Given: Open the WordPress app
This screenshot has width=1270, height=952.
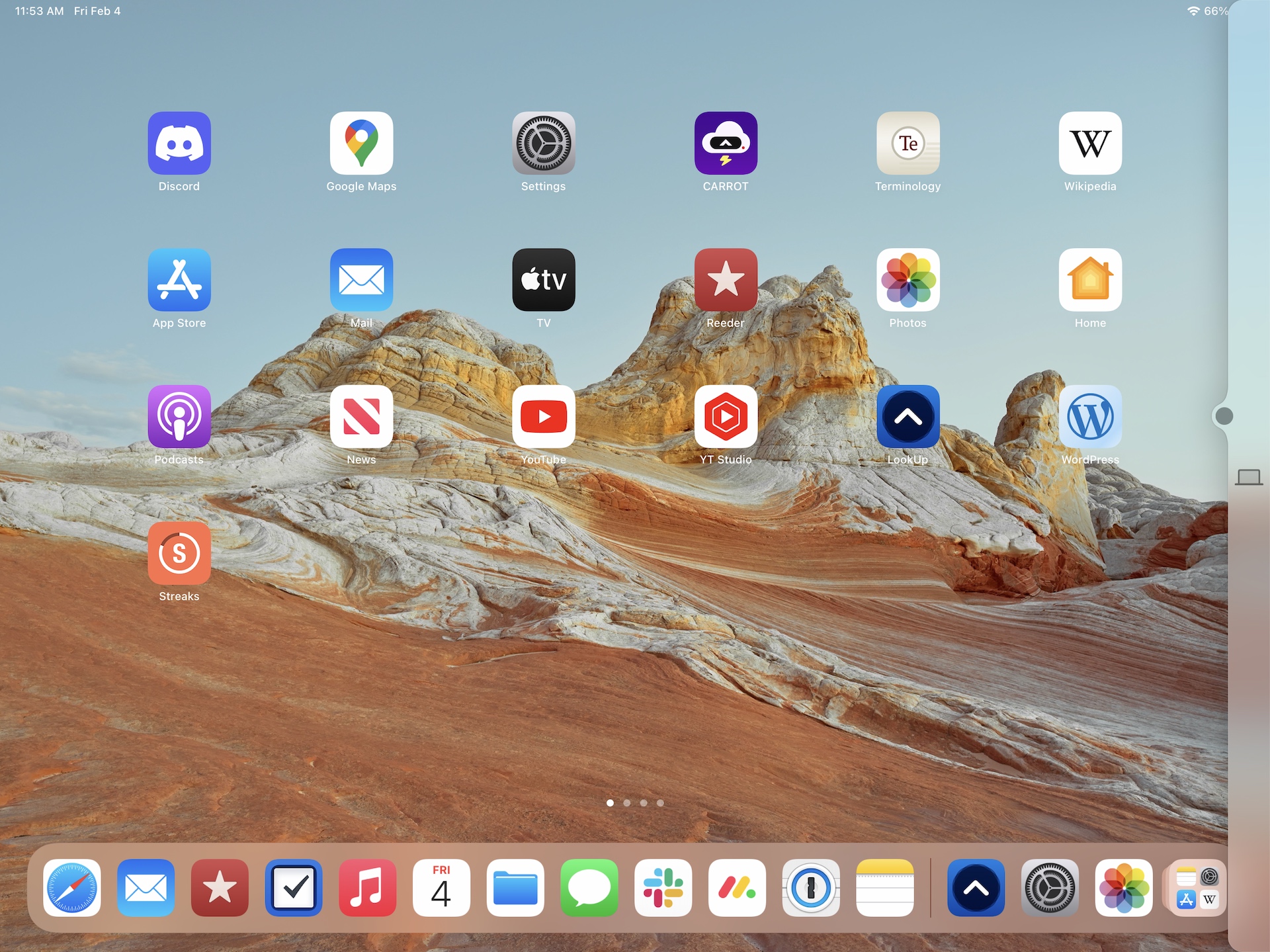Looking at the screenshot, I should (x=1090, y=416).
